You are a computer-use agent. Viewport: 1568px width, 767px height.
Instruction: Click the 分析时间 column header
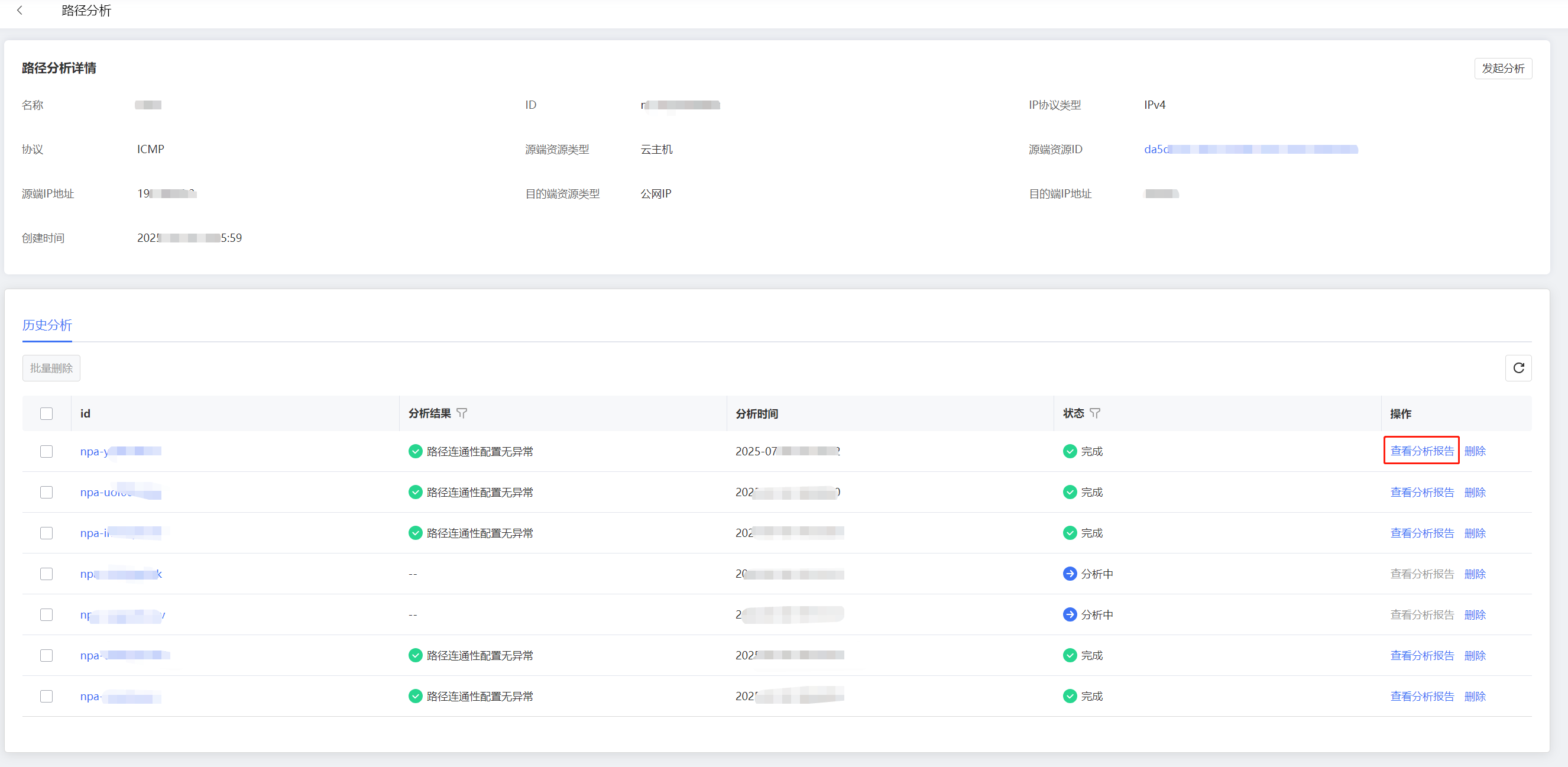coord(757,413)
